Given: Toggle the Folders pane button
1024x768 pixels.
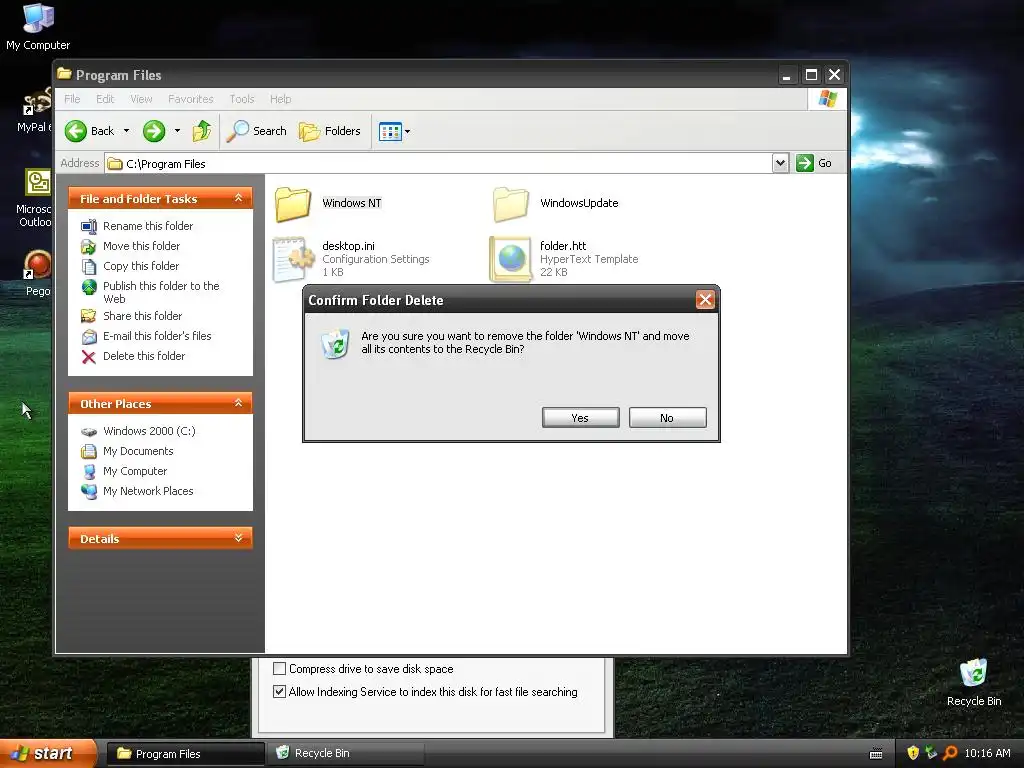Looking at the screenshot, I should pos(330,131).
